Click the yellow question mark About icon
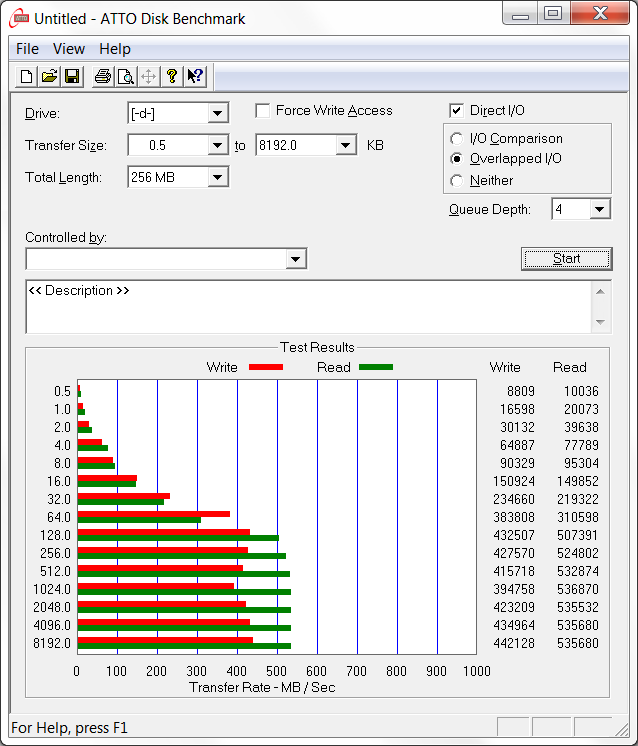638x746 pixels. [171, 77]
